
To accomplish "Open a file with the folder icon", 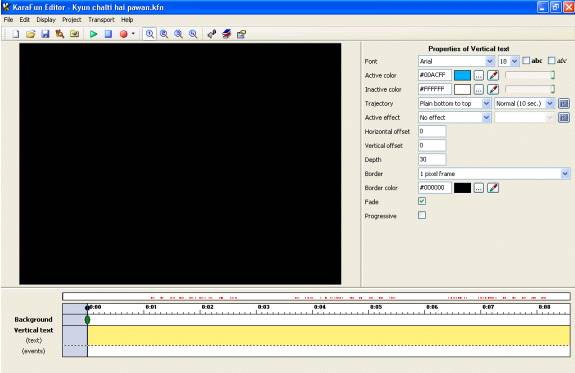I will click(x=30, y=34).
